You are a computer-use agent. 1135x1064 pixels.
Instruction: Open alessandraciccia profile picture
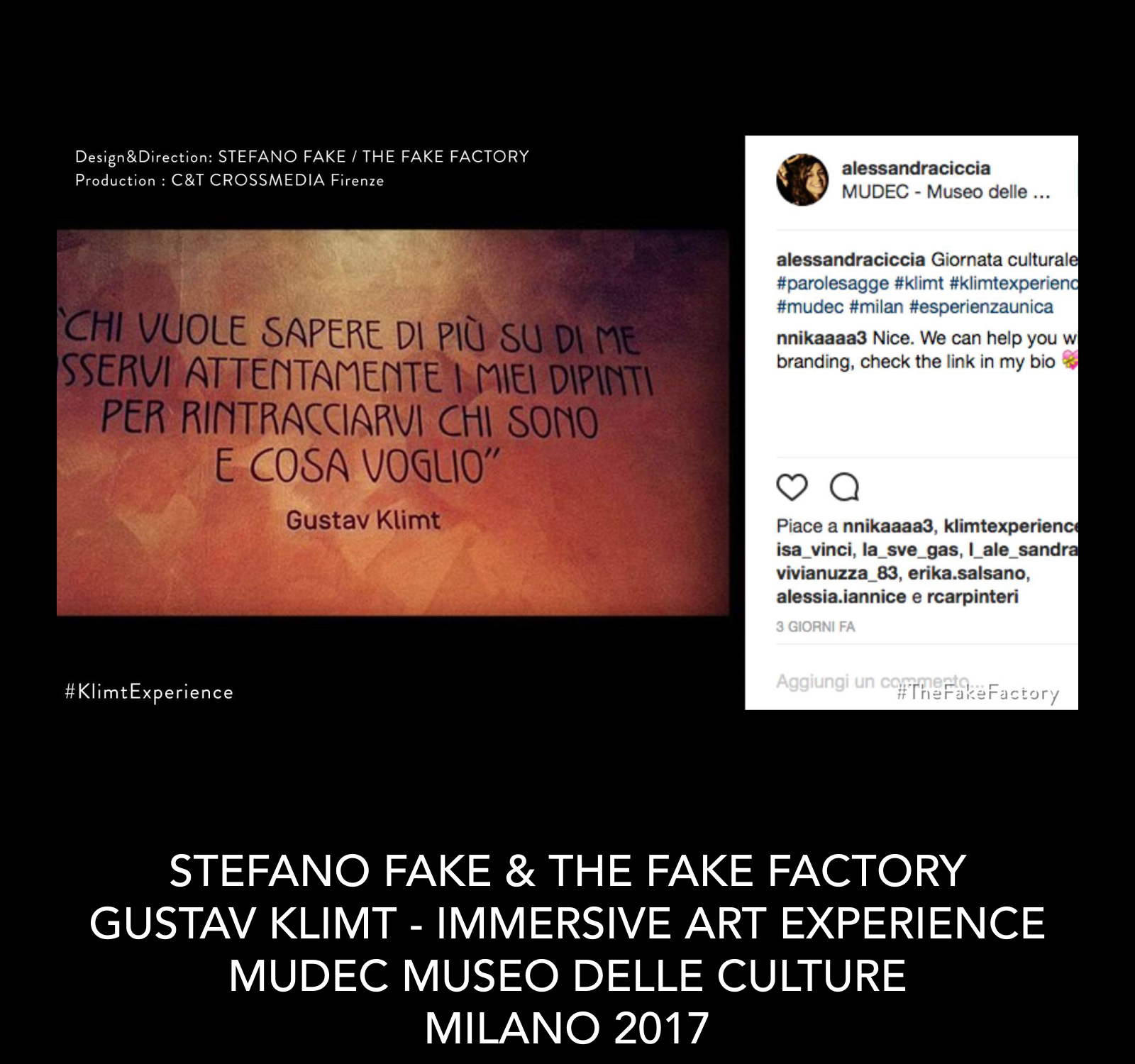point(802,179)
